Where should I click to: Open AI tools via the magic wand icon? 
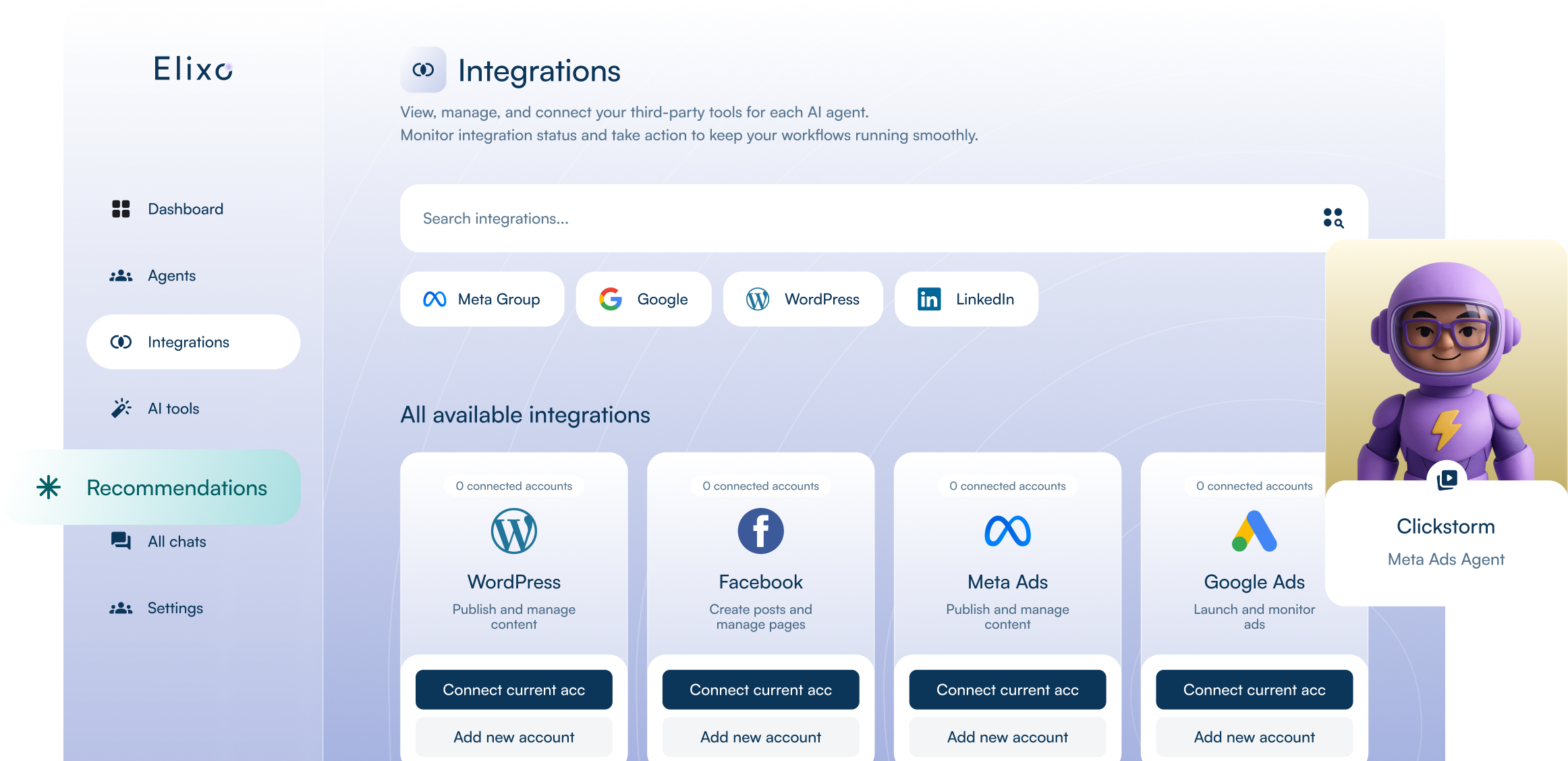point(120,407)
